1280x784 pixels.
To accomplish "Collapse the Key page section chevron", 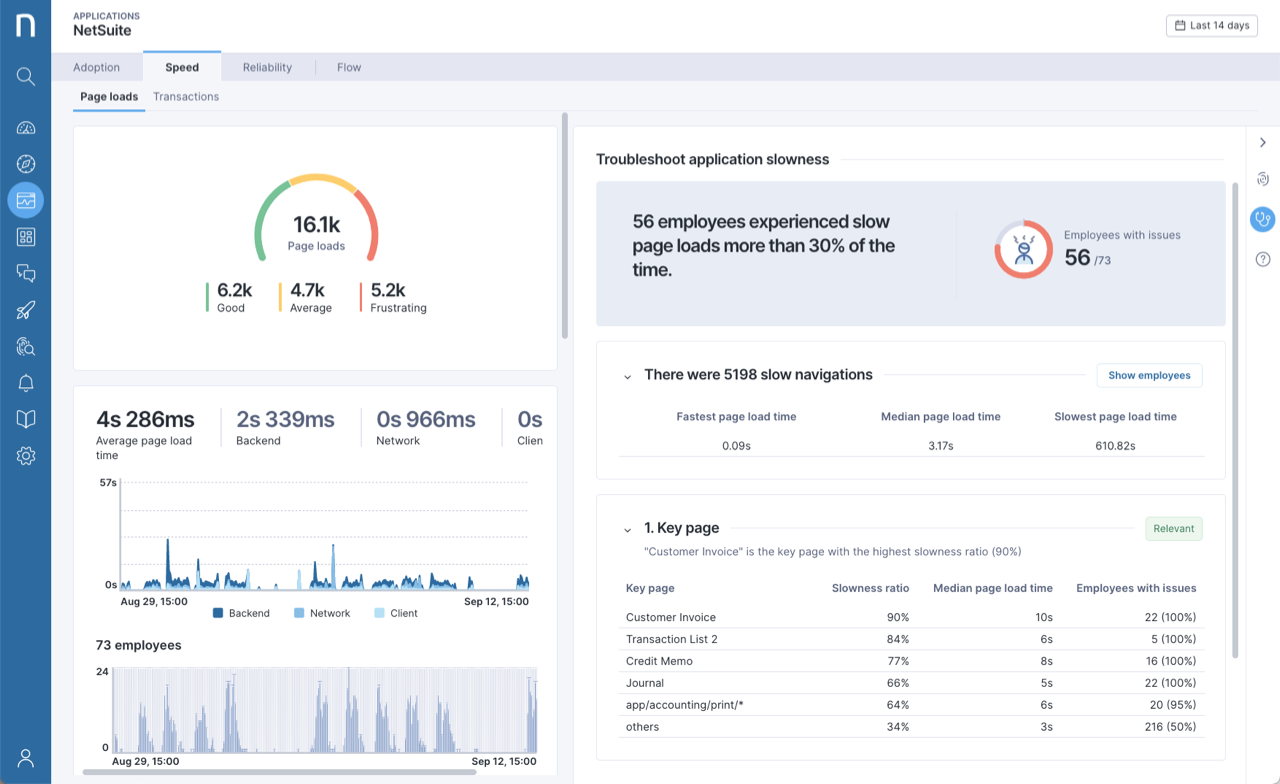I will 628,528.
